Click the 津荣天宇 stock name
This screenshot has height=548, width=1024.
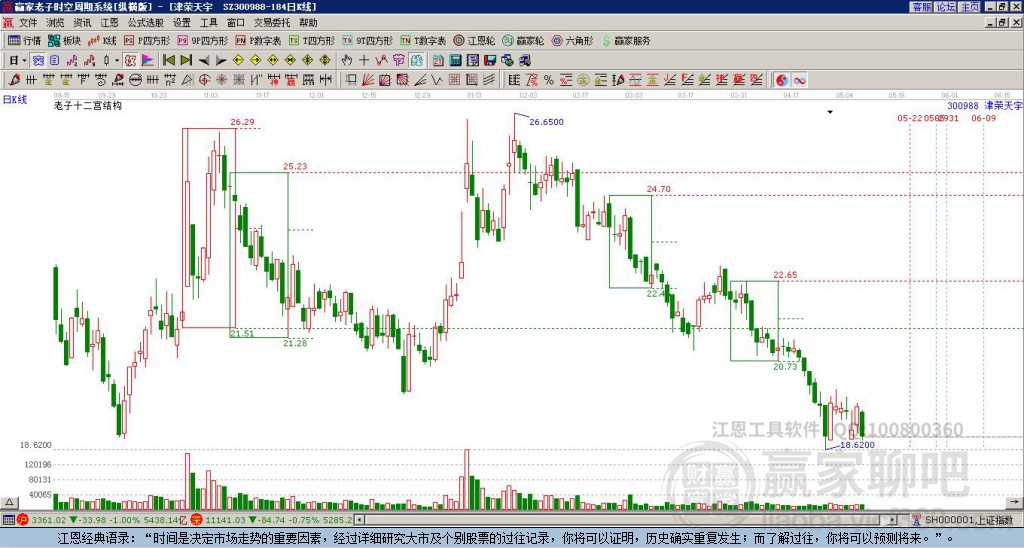(1003, 105)
